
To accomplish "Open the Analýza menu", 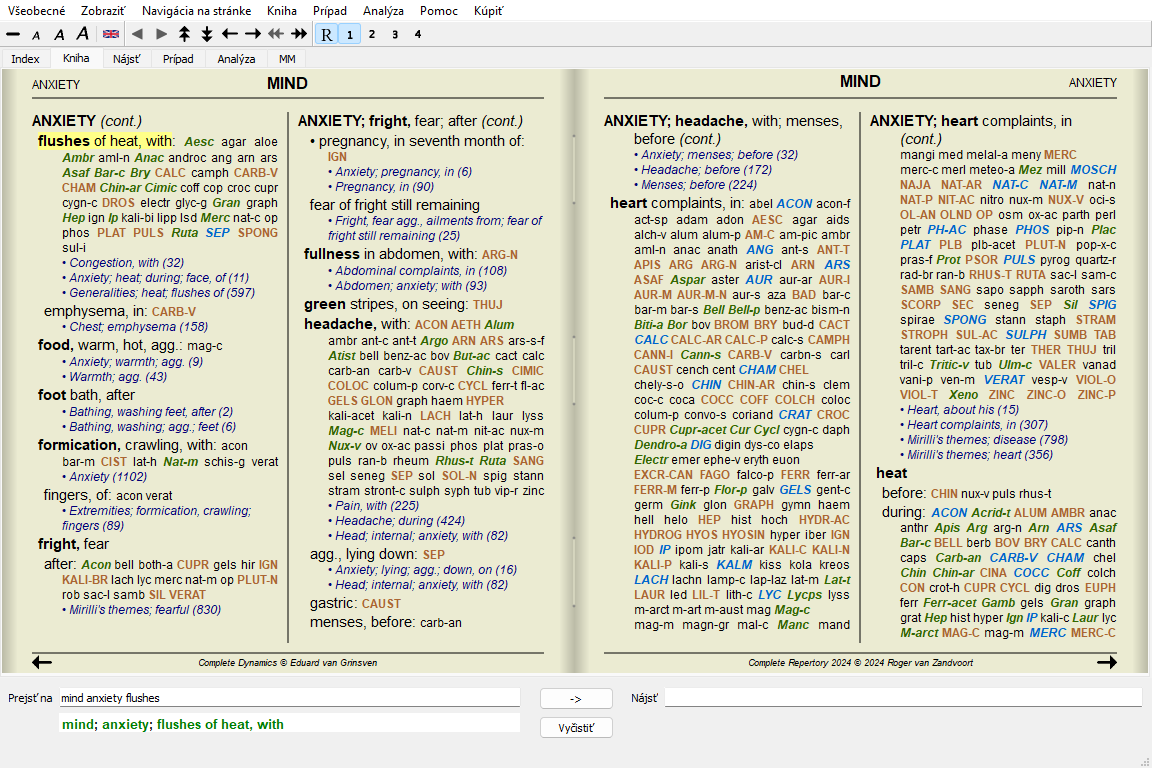I will 384,11.
